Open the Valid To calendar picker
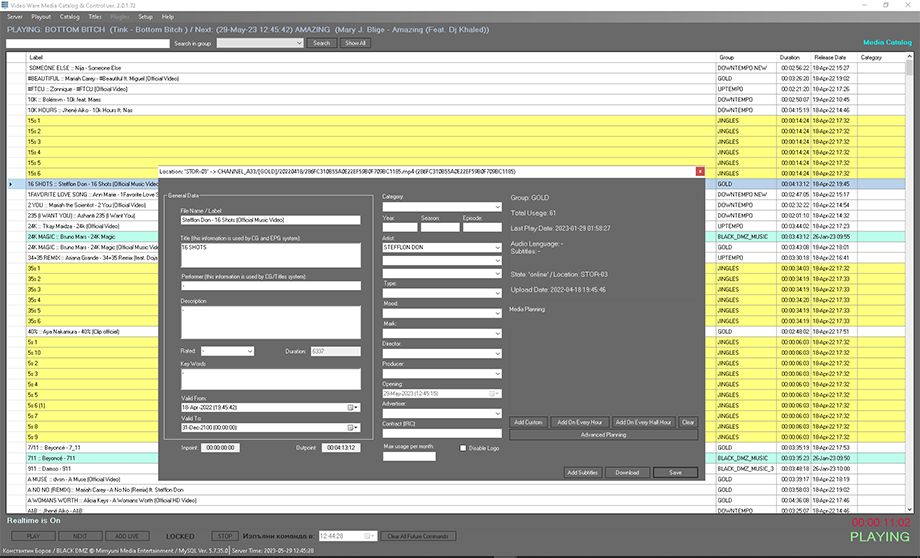 tap(352, 428)
